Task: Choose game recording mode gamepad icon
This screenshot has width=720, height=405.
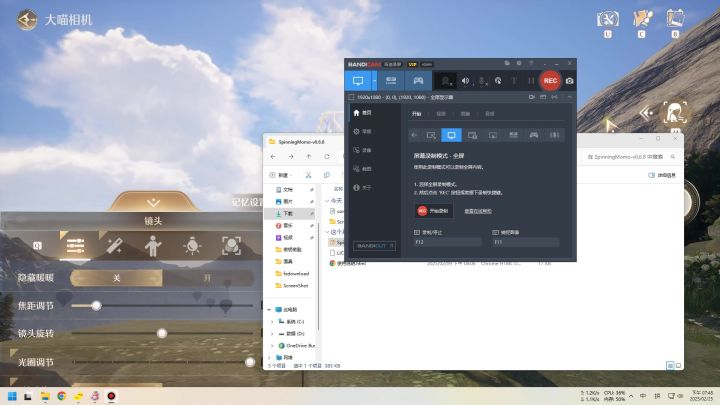Action: pos(418,81)
